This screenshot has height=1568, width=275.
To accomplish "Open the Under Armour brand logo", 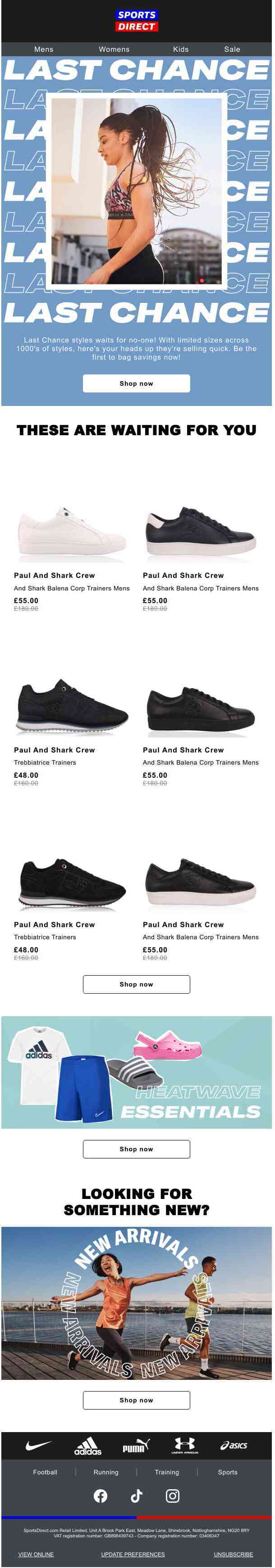I will point(185,1446).
